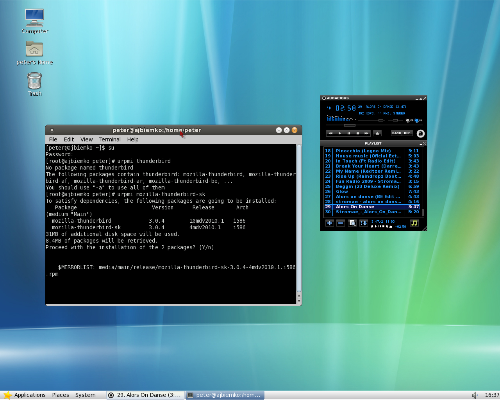Toggle the shuffle button in player

coord(396,133)
